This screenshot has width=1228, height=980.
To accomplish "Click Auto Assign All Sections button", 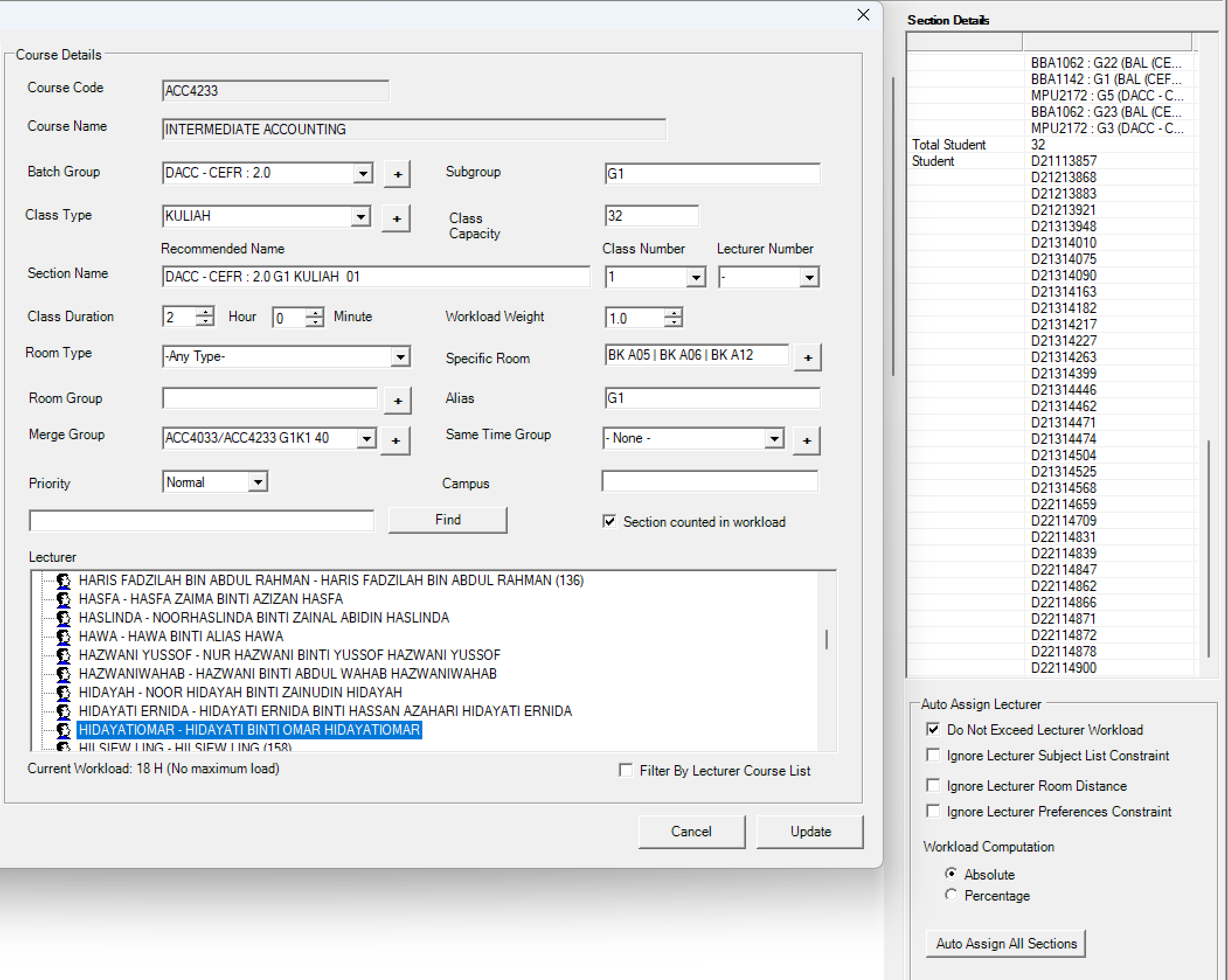I will (x=1005, y=943).
